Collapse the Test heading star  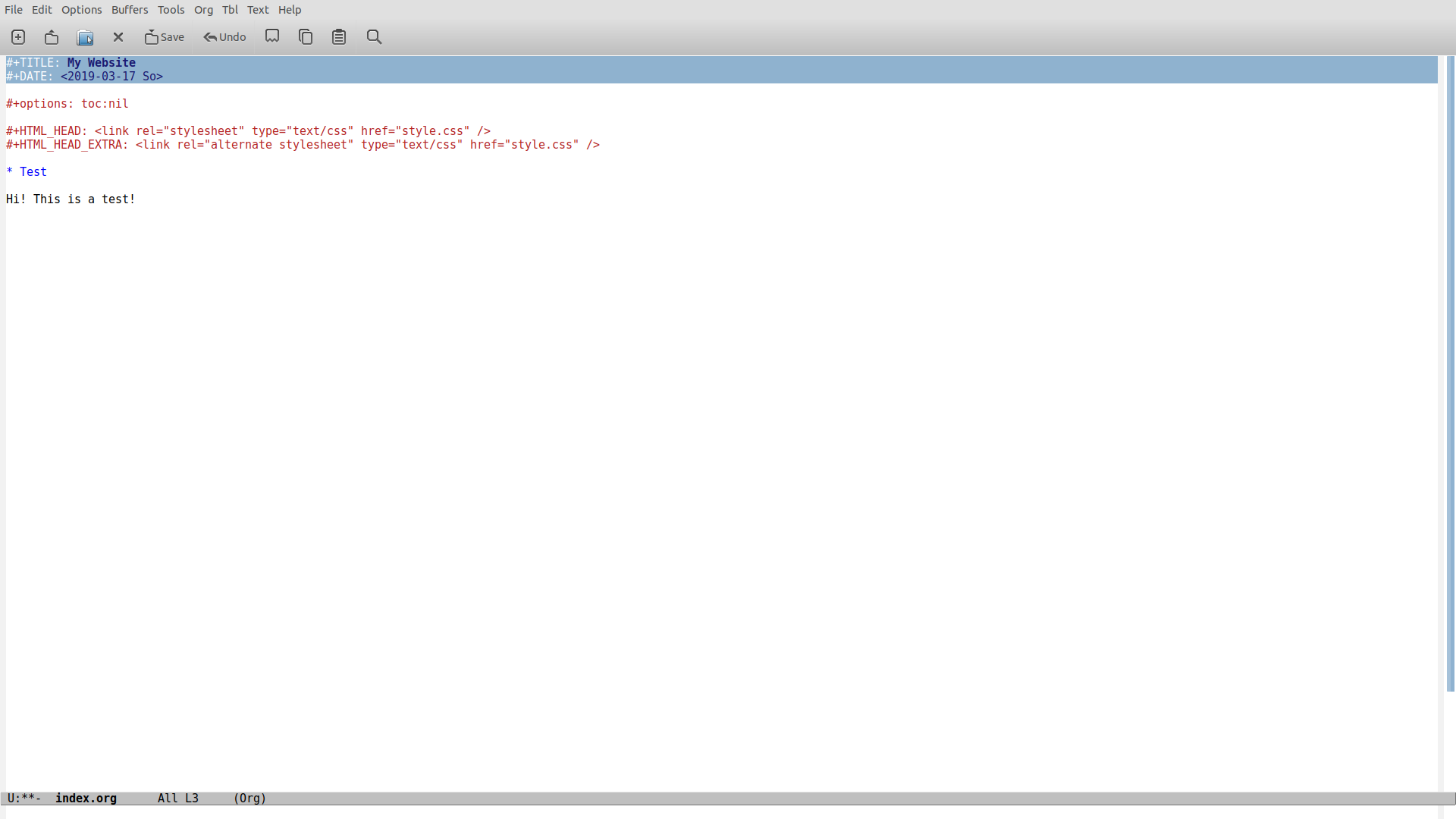(x=10, y=172)
